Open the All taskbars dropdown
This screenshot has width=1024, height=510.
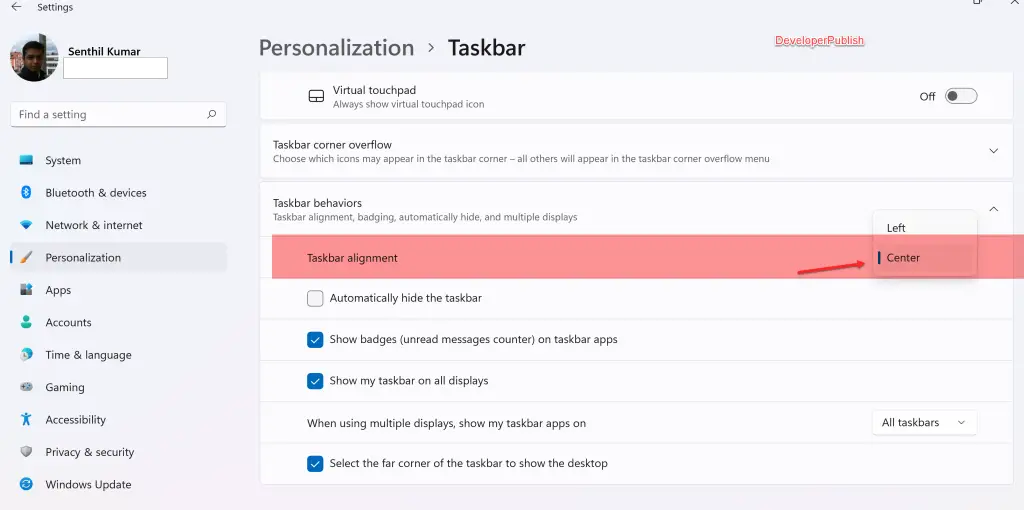[924, 422]
